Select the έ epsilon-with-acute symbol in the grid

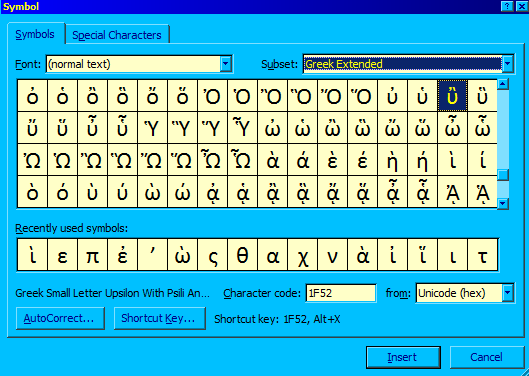[x=362, y=160]
